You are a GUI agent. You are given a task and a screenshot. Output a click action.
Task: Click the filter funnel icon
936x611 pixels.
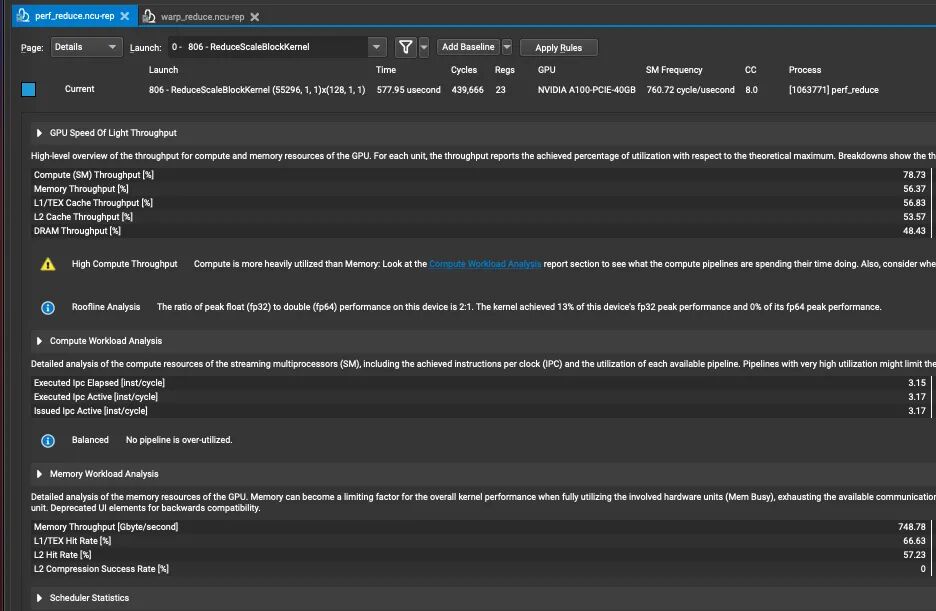(405, 47)
